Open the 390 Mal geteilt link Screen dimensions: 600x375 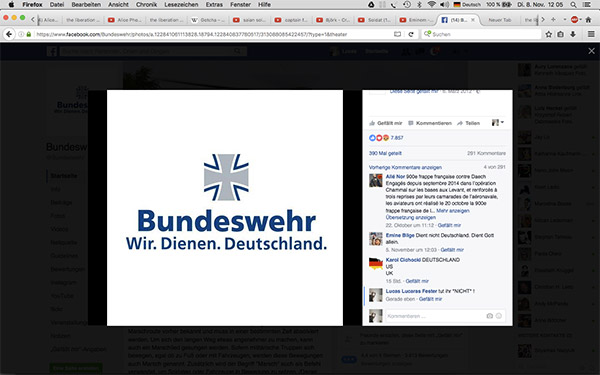(x=385, y=153)
